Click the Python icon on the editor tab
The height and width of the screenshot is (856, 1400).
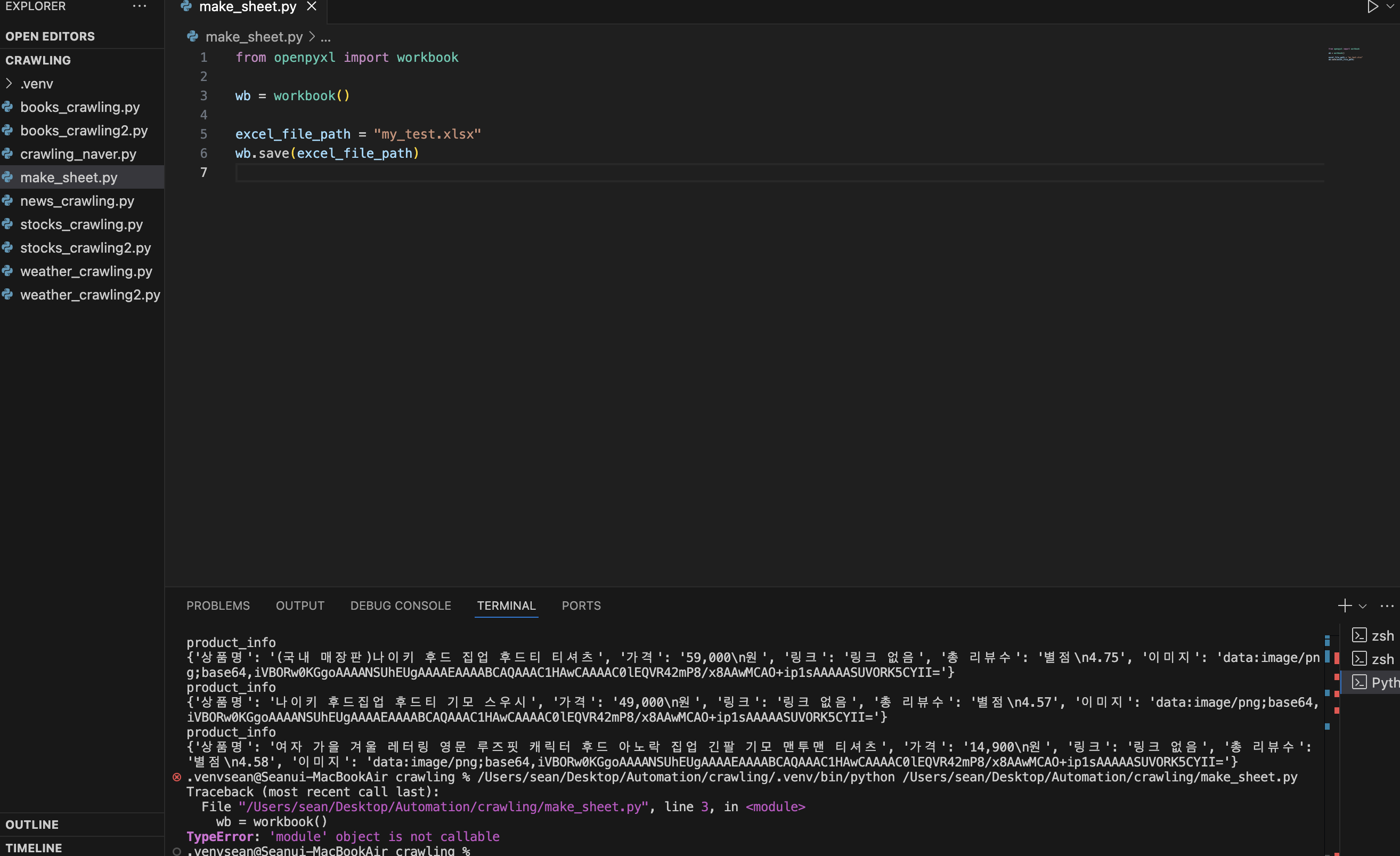[x=186, y=6]
